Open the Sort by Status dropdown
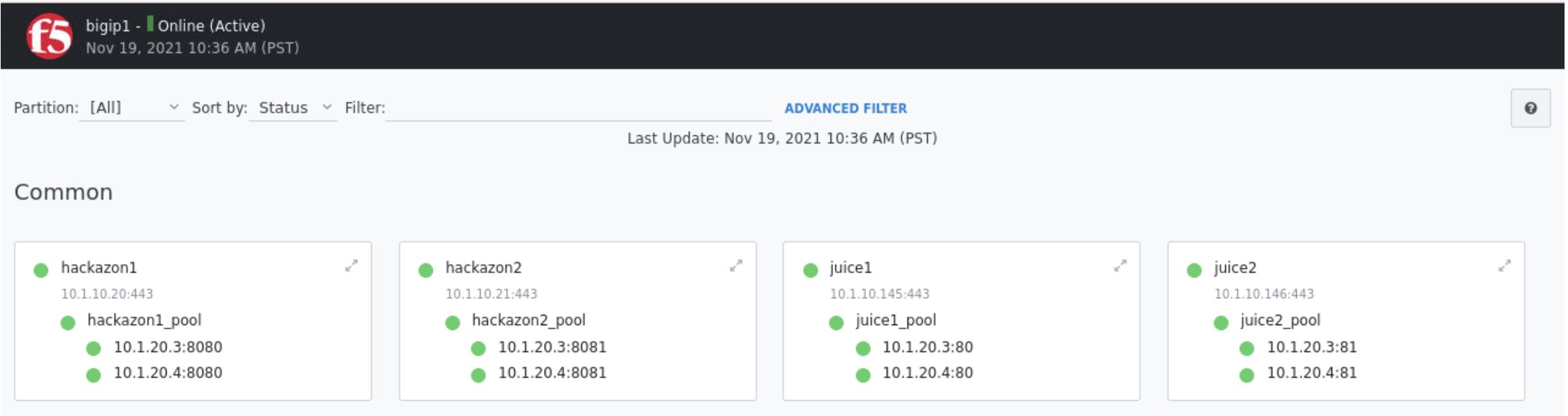Viewport: 1568px width, 416px height. pyautogui.click(x=293, y=107)
